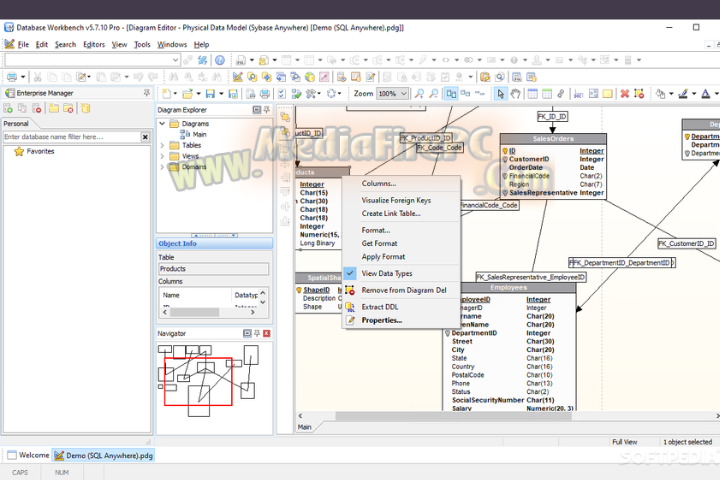Click the red viewport in Navigator thumbnail
Image resolution: width=720 pixels, height=480 pixels.
[x=198, y=382]
